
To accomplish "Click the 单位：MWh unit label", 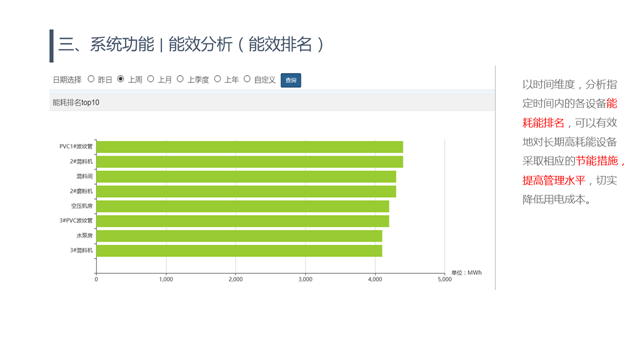I will [467, 272].
